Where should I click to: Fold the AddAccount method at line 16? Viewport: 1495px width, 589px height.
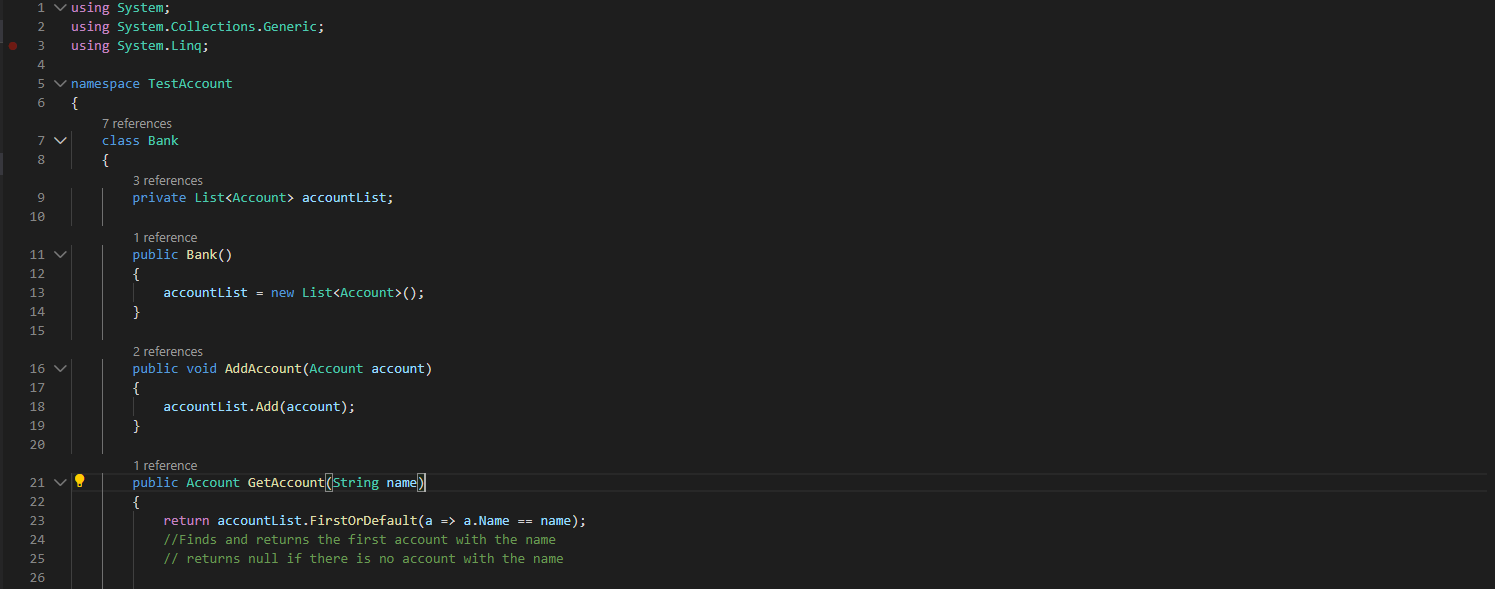coord(60,369)
